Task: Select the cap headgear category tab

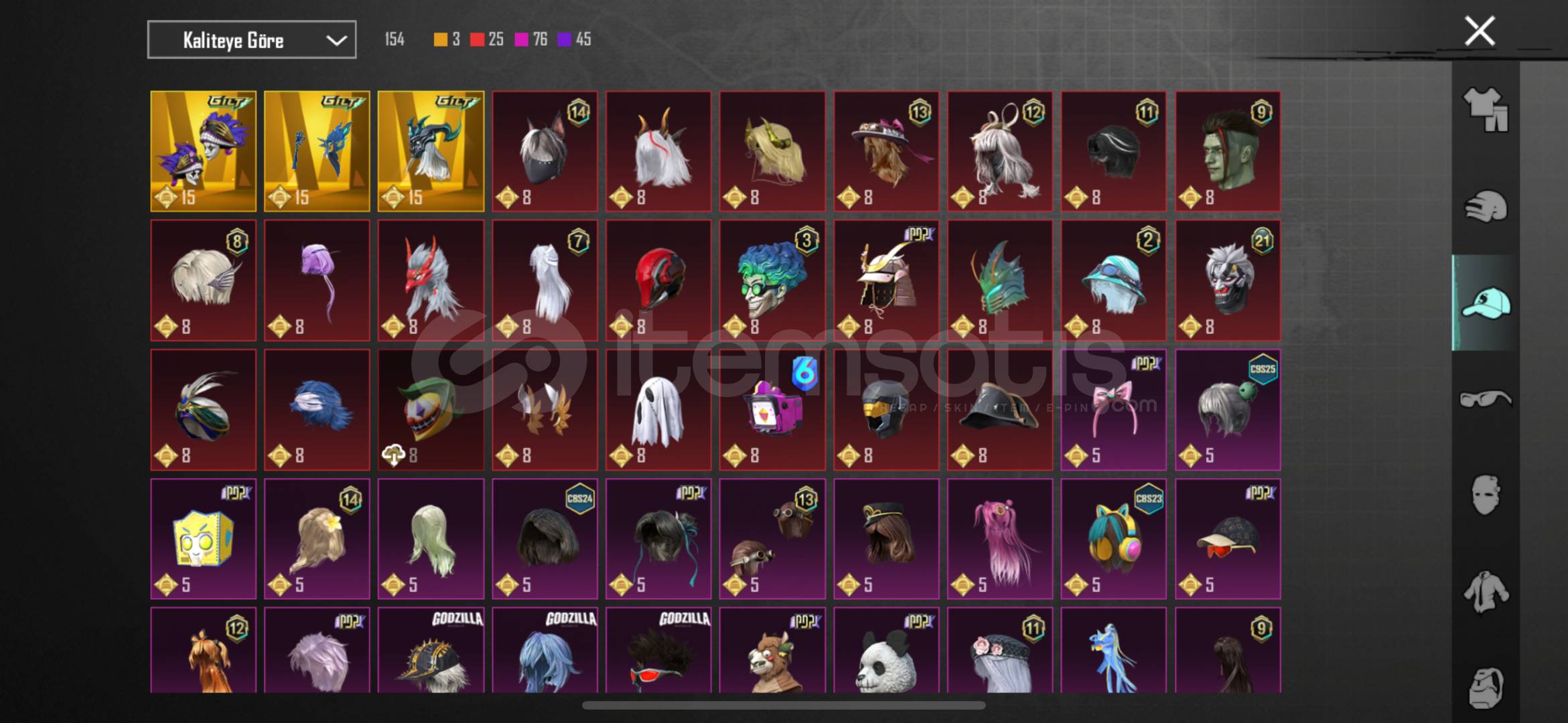Action: pyautogui.click(x=1485, y=303)
